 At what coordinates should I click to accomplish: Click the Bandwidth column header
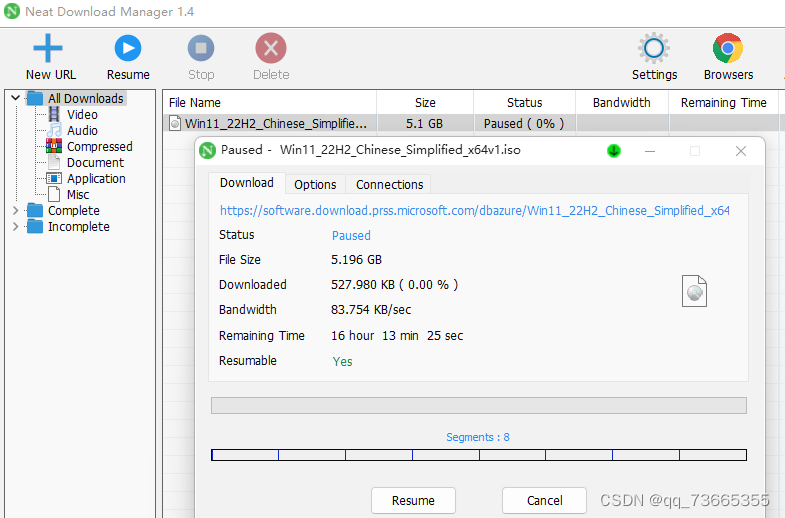[622, 103]
